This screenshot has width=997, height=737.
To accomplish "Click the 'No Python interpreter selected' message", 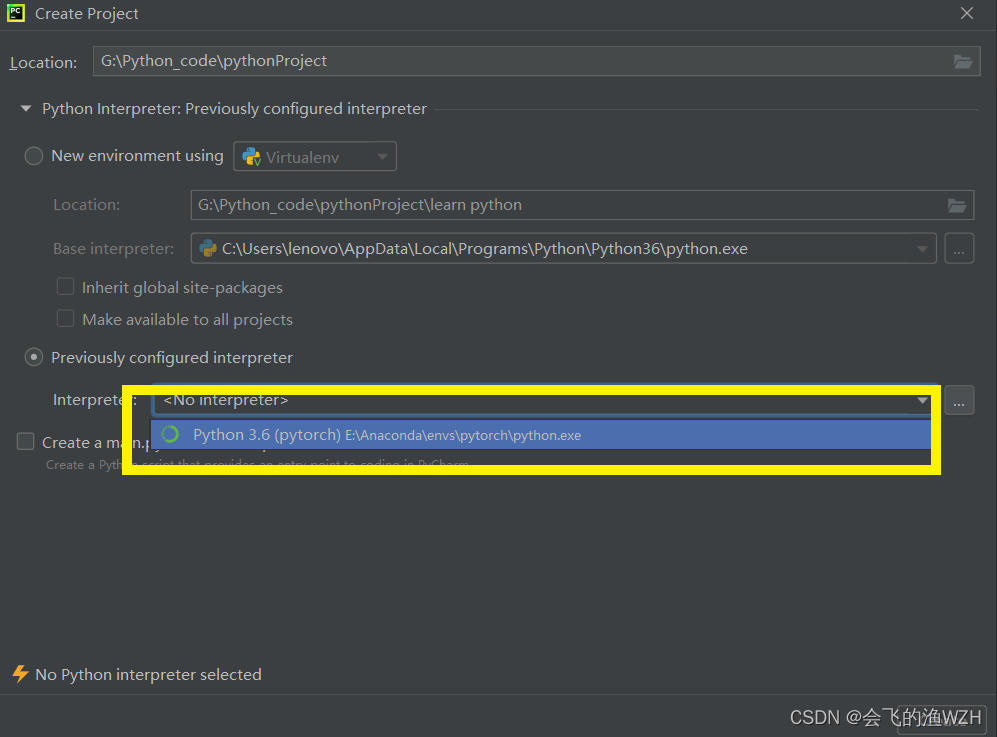I will pos(148,675).
